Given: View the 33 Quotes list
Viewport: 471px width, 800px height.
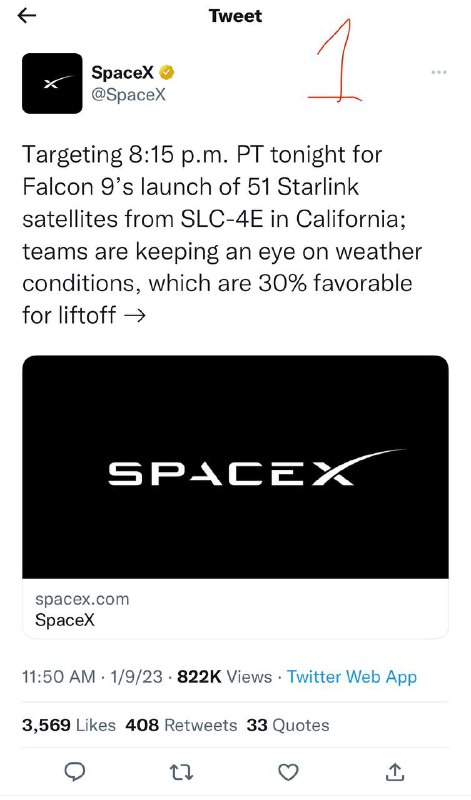Looking at the screenshot, I should click(x=288, y=725).
